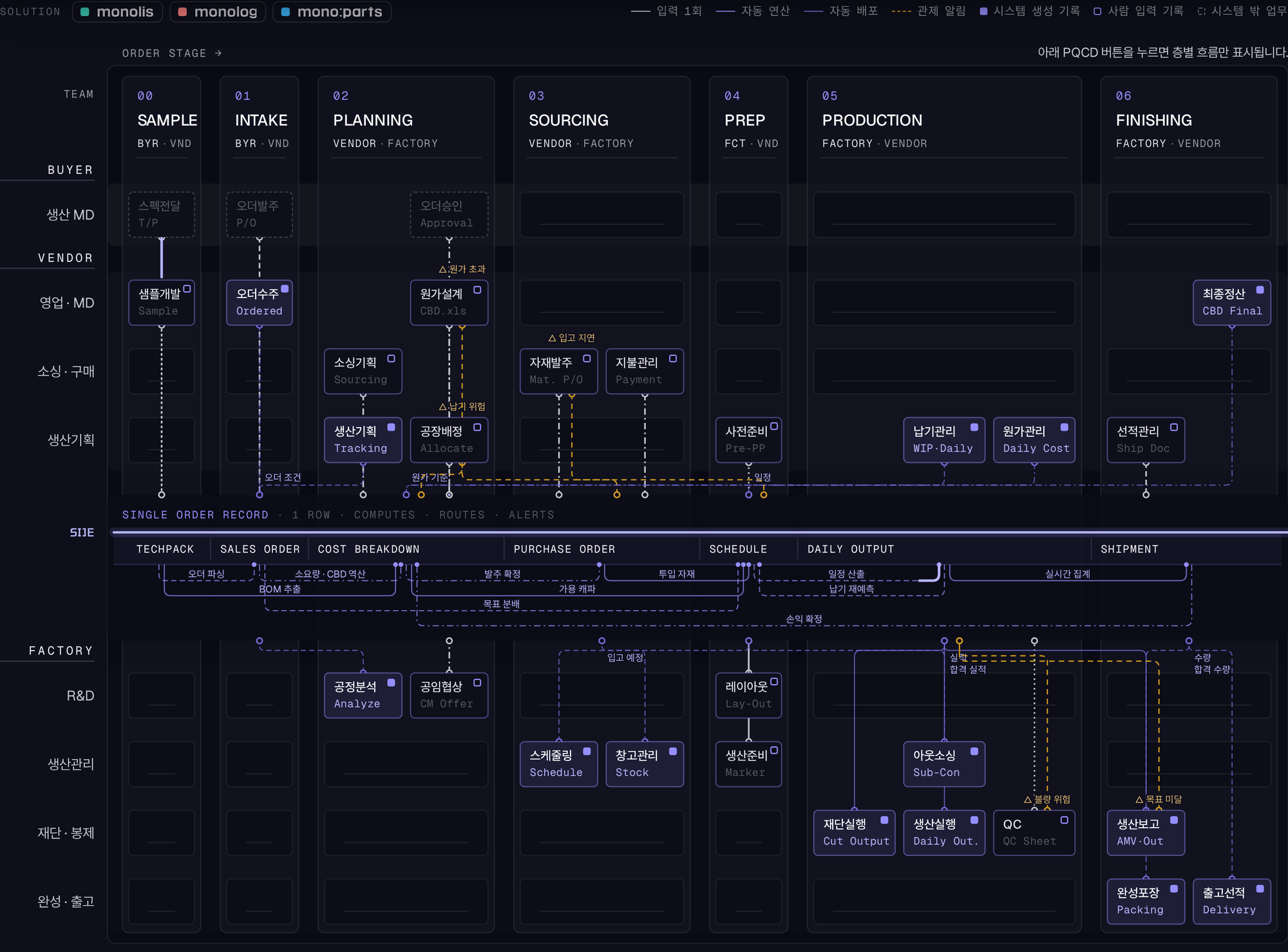This screenshot has width=1288, height=952.
Task: Select the 소싱기획 Sourcing node
Action: pyautogui.click(x=363, y=371)
